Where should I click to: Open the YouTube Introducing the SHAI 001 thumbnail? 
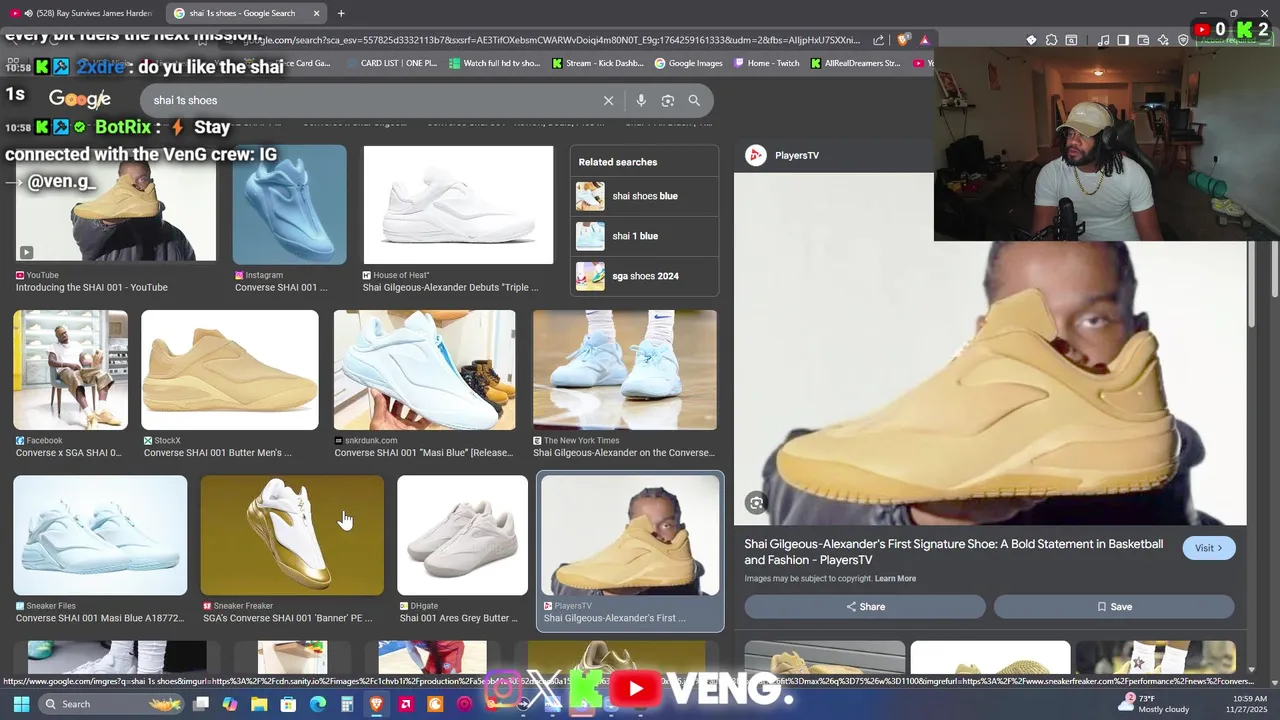[x=115, y=203]
